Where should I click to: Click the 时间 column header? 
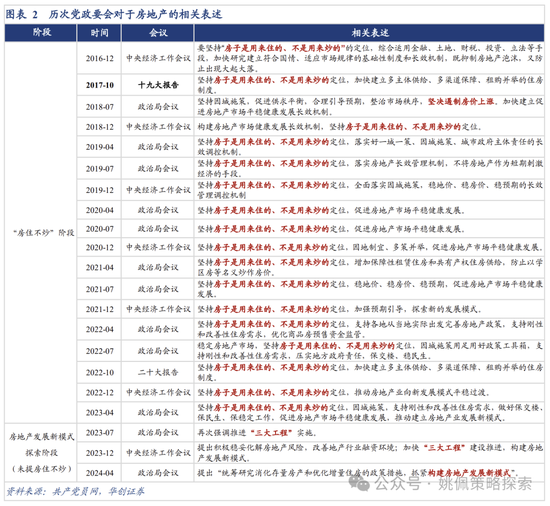coord(99,33)
